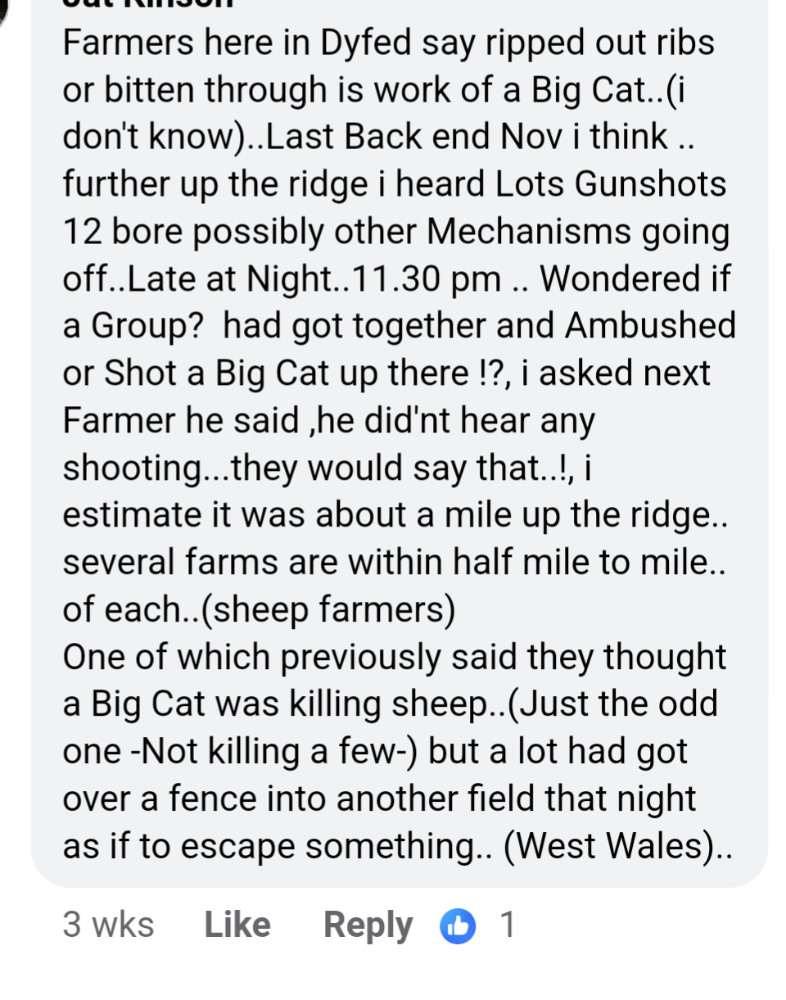Image resolution: width=786 pixels, height=1000 pixels.
Task: Click the word shooting in the comment
Action: [132, 469]
